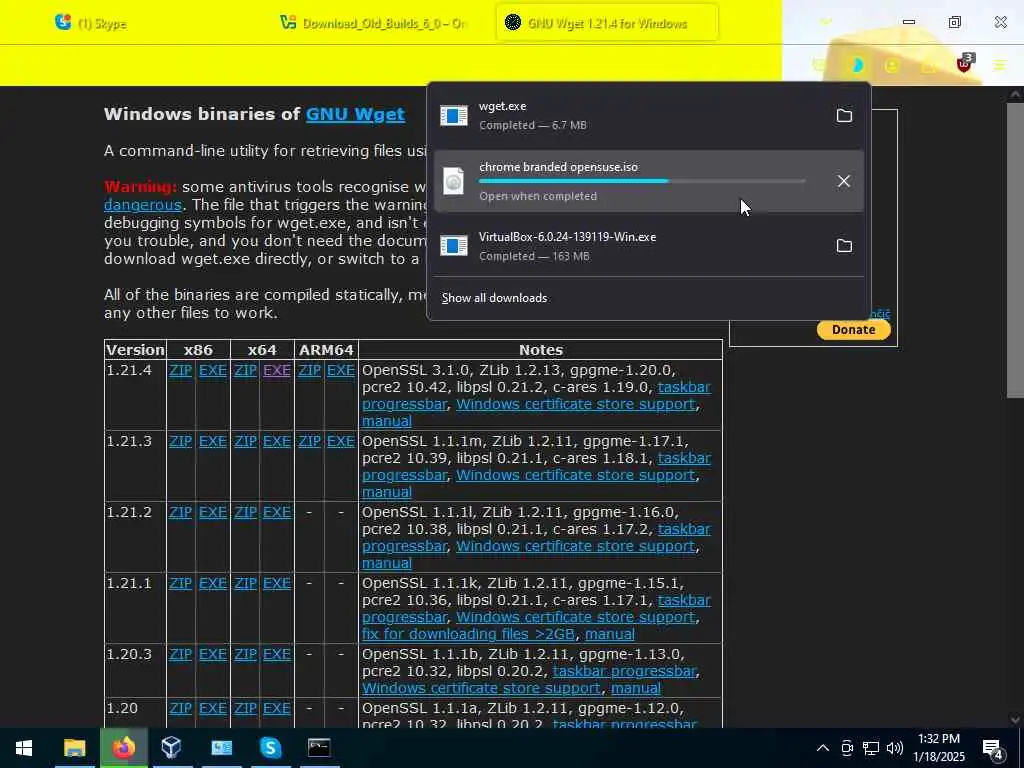
Task: Open the manual link in 1.21.4 notes
Action: click(387, 421)
